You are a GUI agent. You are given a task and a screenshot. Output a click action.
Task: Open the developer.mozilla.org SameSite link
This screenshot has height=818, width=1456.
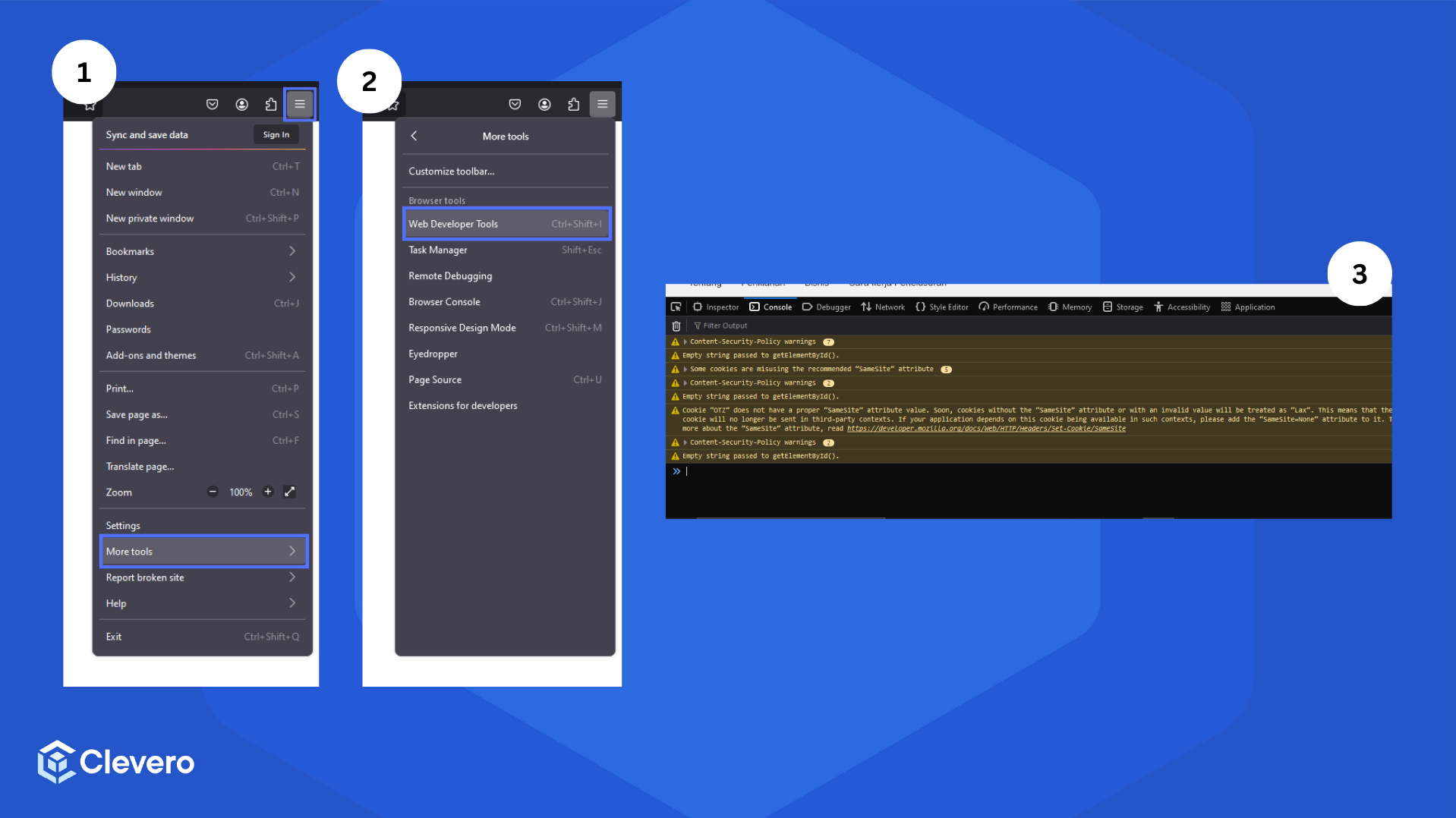point(986,429)
